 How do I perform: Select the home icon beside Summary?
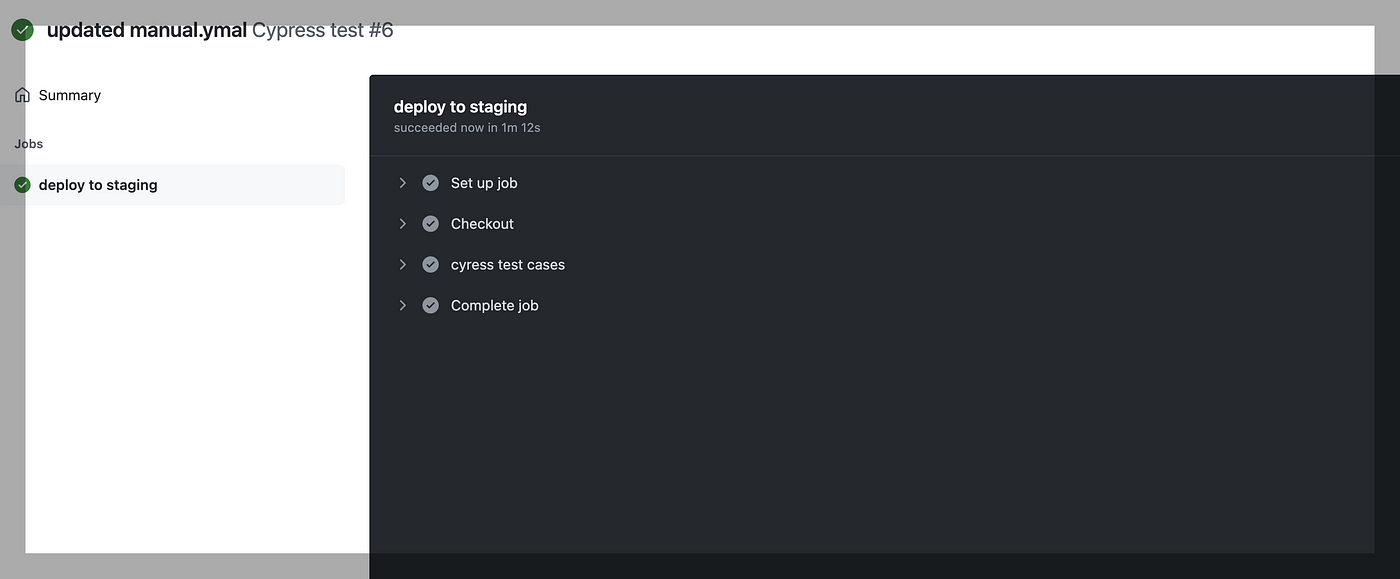[x=22, y=94]
